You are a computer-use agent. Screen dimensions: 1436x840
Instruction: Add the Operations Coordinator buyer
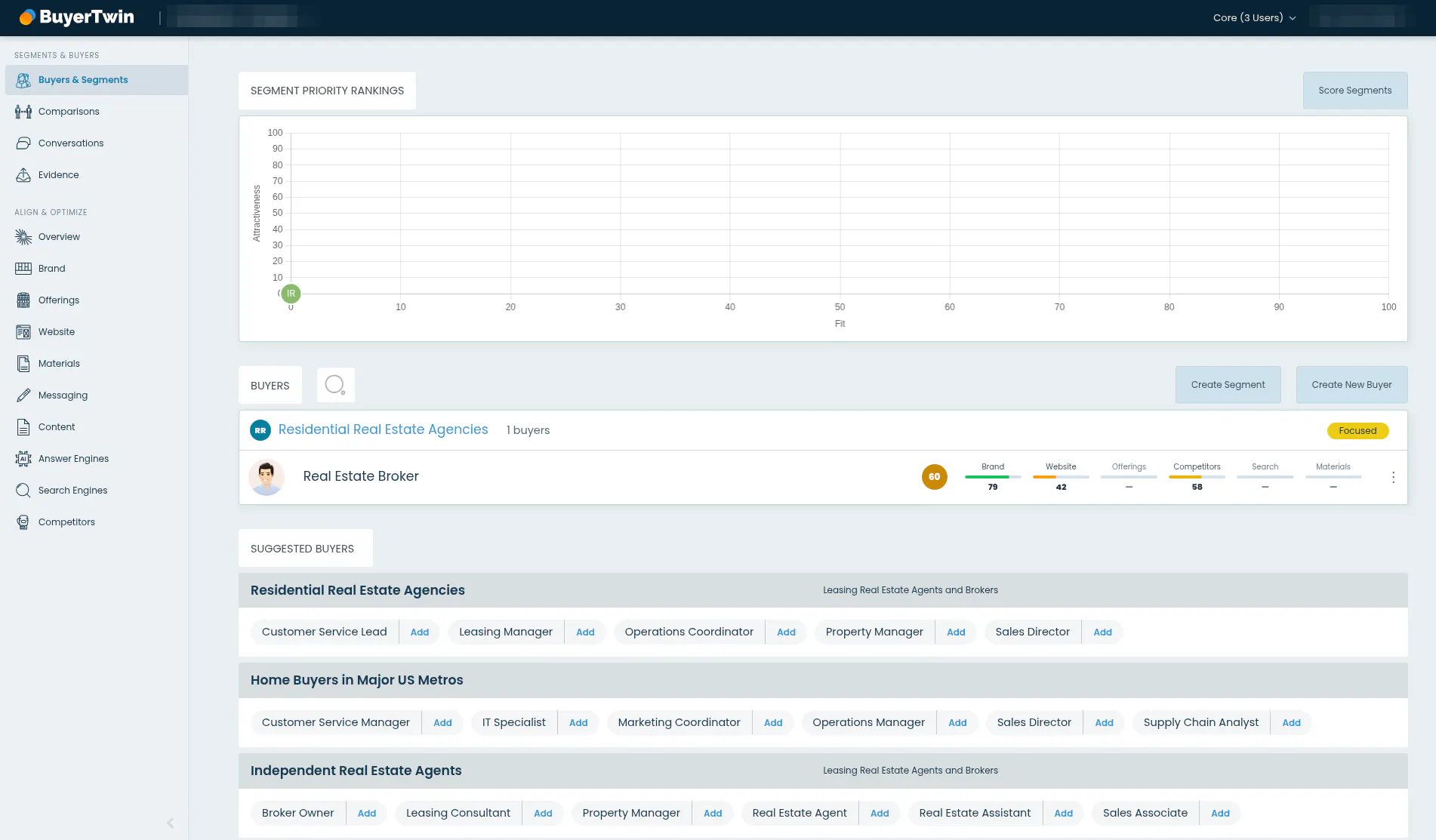[786, 632]
